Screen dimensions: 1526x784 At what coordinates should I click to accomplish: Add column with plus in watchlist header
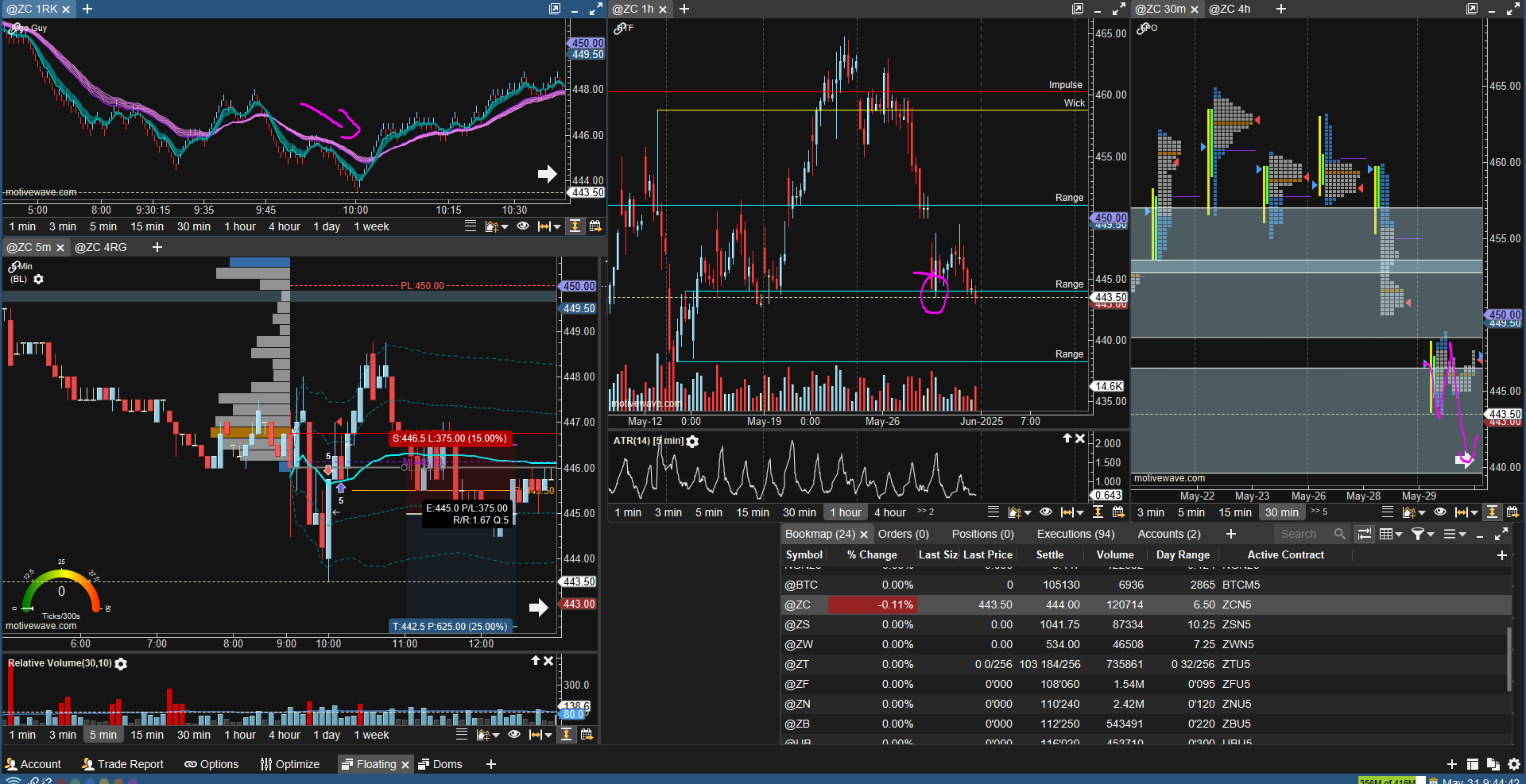[x=1502, y=555]
